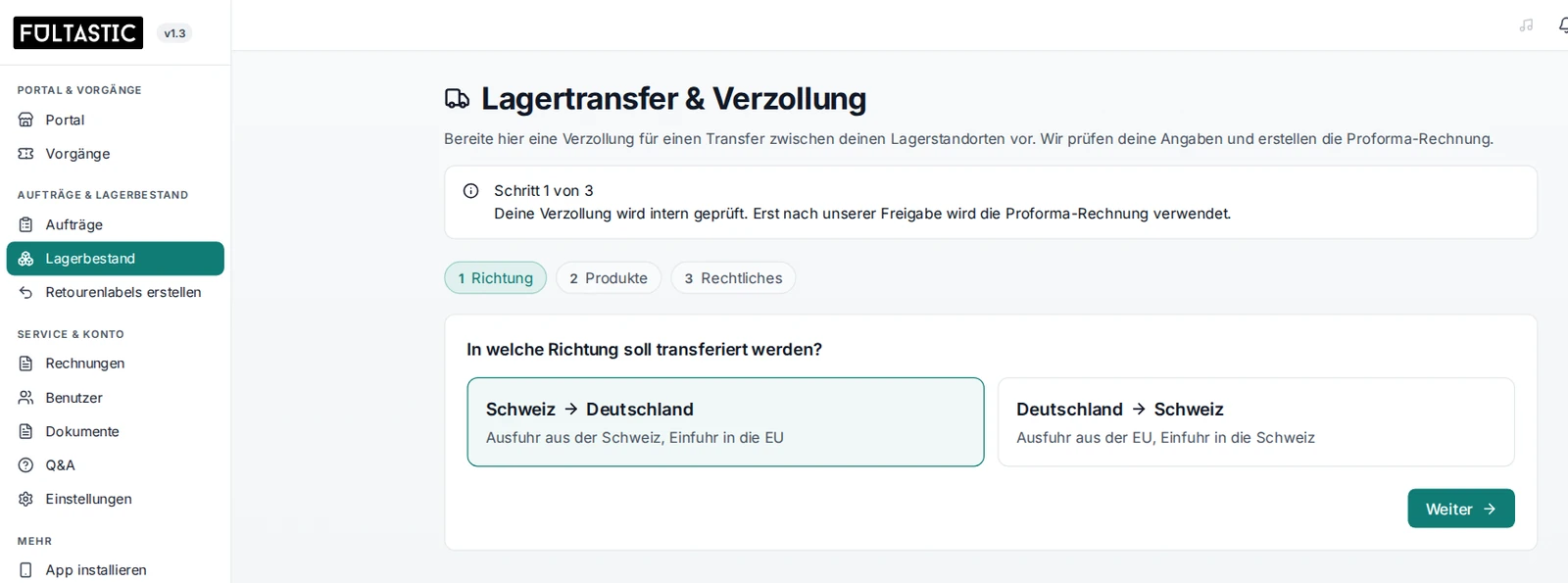Click the heading 'Lagertransfer & Verzollung'
Viewport: 1568px width, 583px height.
coord(673,99)
